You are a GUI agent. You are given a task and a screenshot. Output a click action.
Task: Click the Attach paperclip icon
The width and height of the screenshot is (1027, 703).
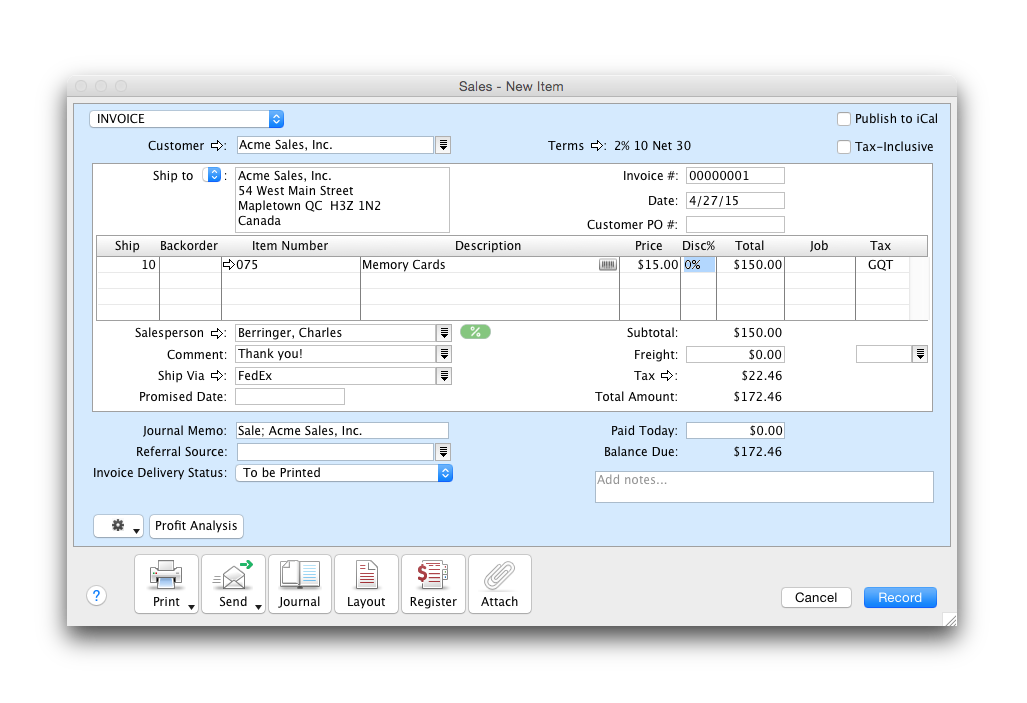point(499,583)
